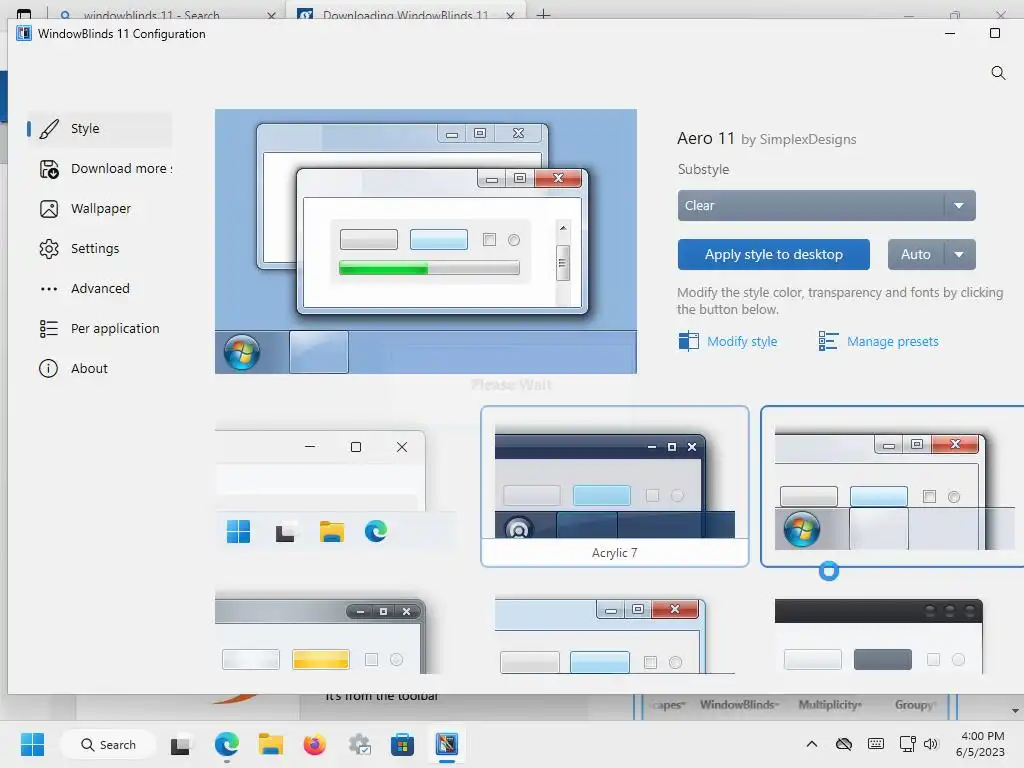
Task: Click the Settings gear icon in sidebar
Action: [x=49, y=249]
